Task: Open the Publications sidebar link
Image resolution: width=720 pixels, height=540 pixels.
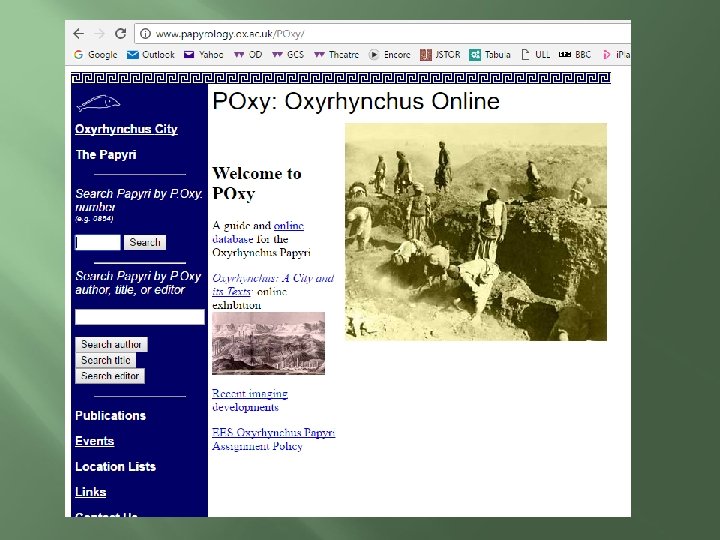Action: pyautogui.click(x=111, y=416)
